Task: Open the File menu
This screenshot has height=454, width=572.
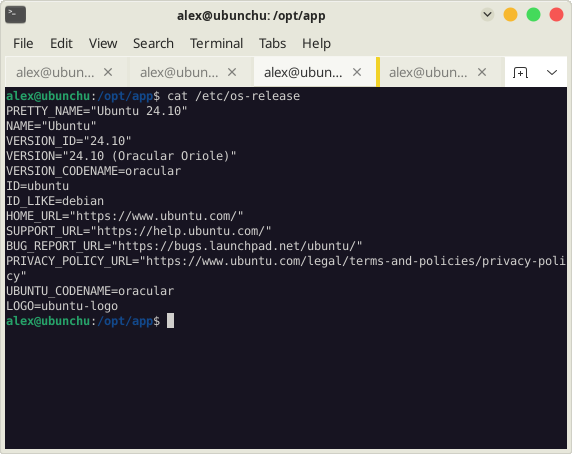Action: pyautogui.click(x=23, y=43)
